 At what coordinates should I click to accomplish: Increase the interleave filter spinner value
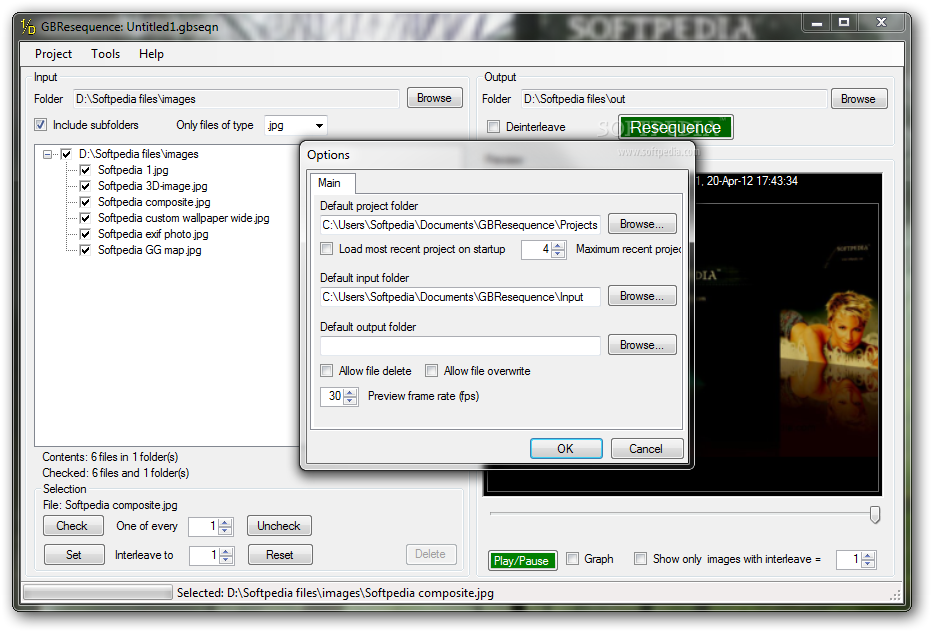click(x=868, y=556)
